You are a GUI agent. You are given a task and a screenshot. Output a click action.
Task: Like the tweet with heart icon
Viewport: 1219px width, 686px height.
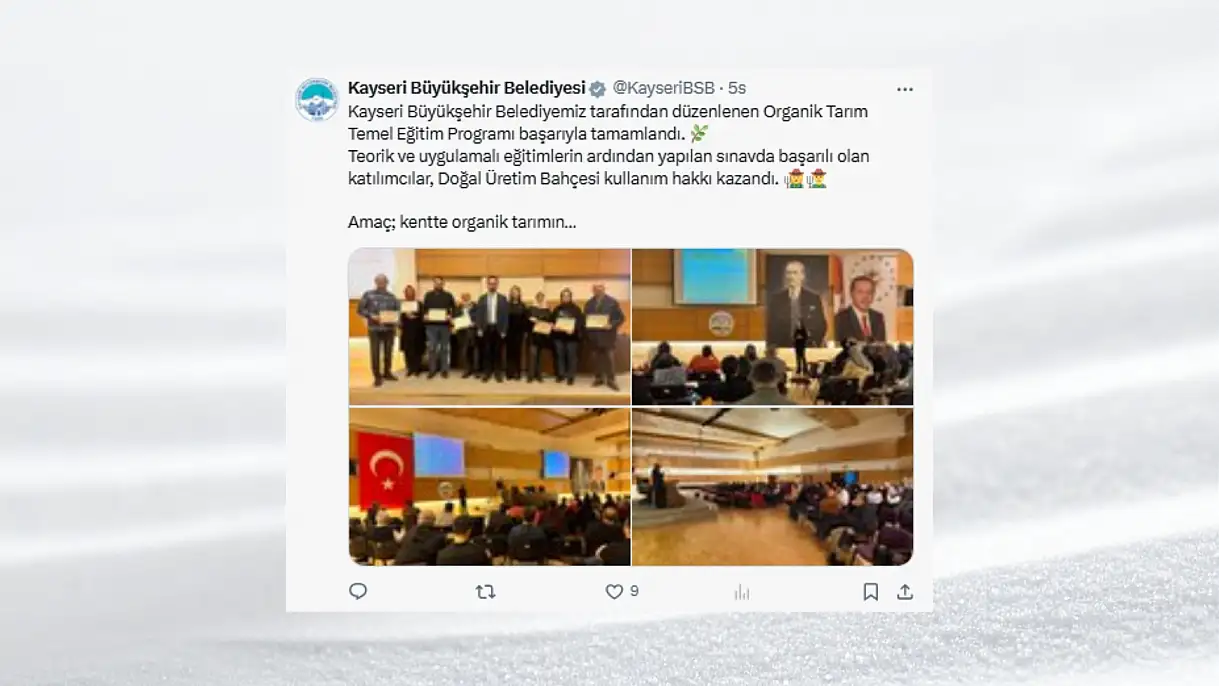tap(614, 592)
